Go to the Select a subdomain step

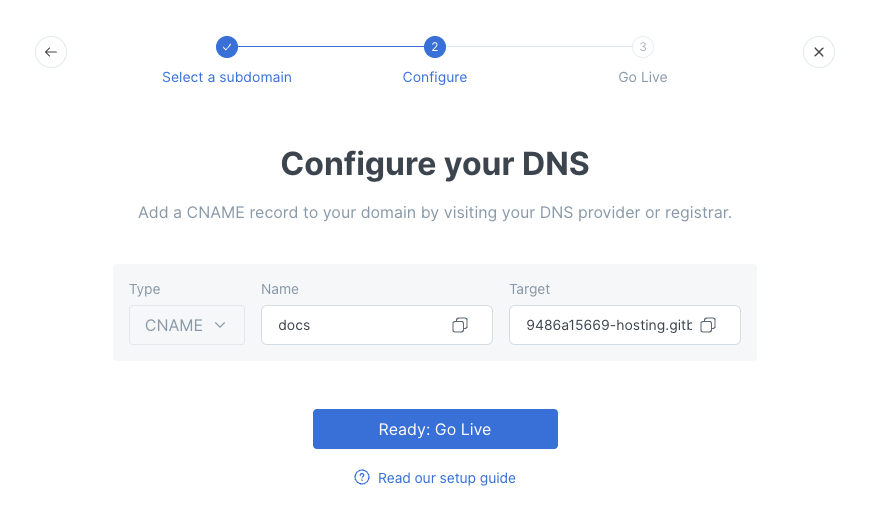227,77
